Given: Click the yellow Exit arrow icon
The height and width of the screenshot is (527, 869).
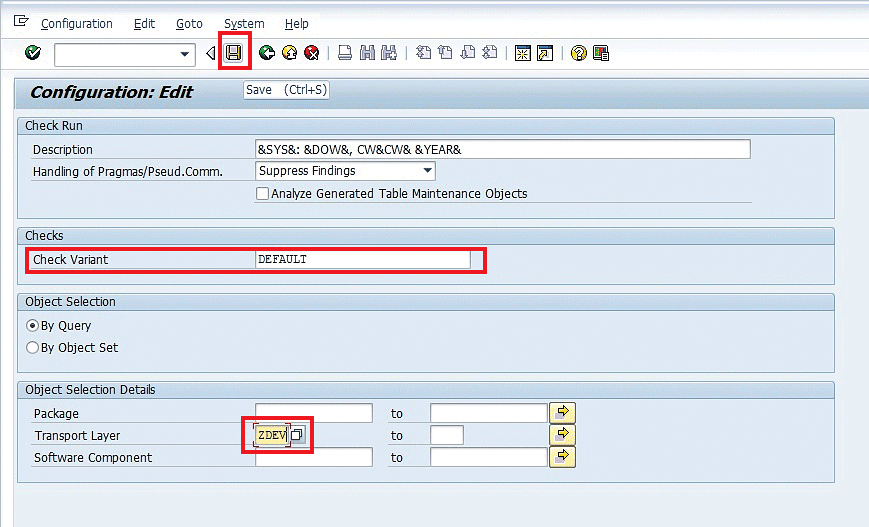Looking at the screenshot, I should click(x=289, y=53).
